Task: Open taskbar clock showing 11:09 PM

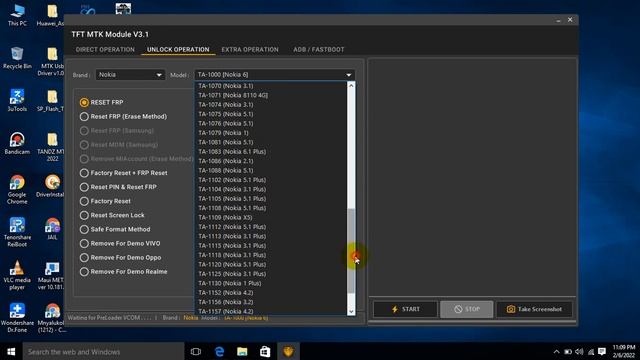Action: [624, 351]
